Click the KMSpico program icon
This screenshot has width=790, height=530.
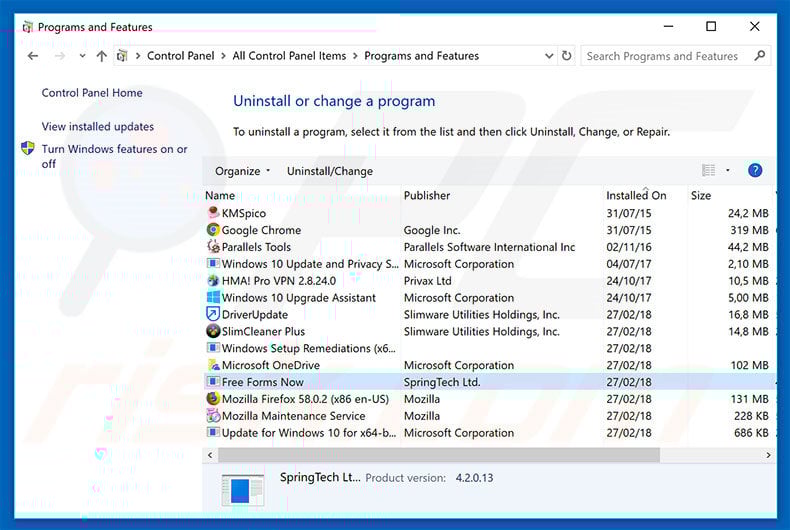coord(213,213)
